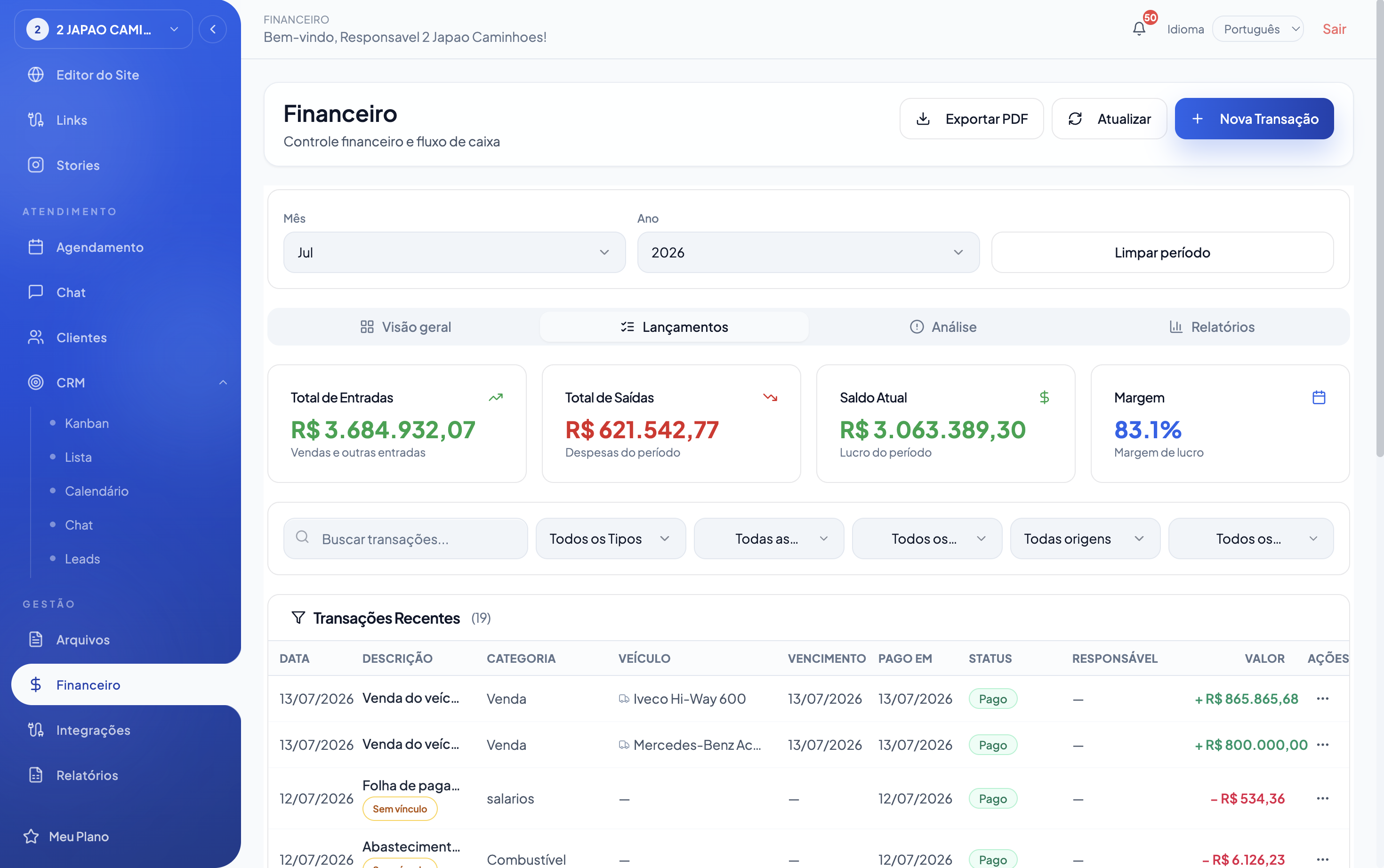The width and height of the screenshot is (1384, 868).
Task: Open the notifications bell icon
Action: click(1139, 29)
